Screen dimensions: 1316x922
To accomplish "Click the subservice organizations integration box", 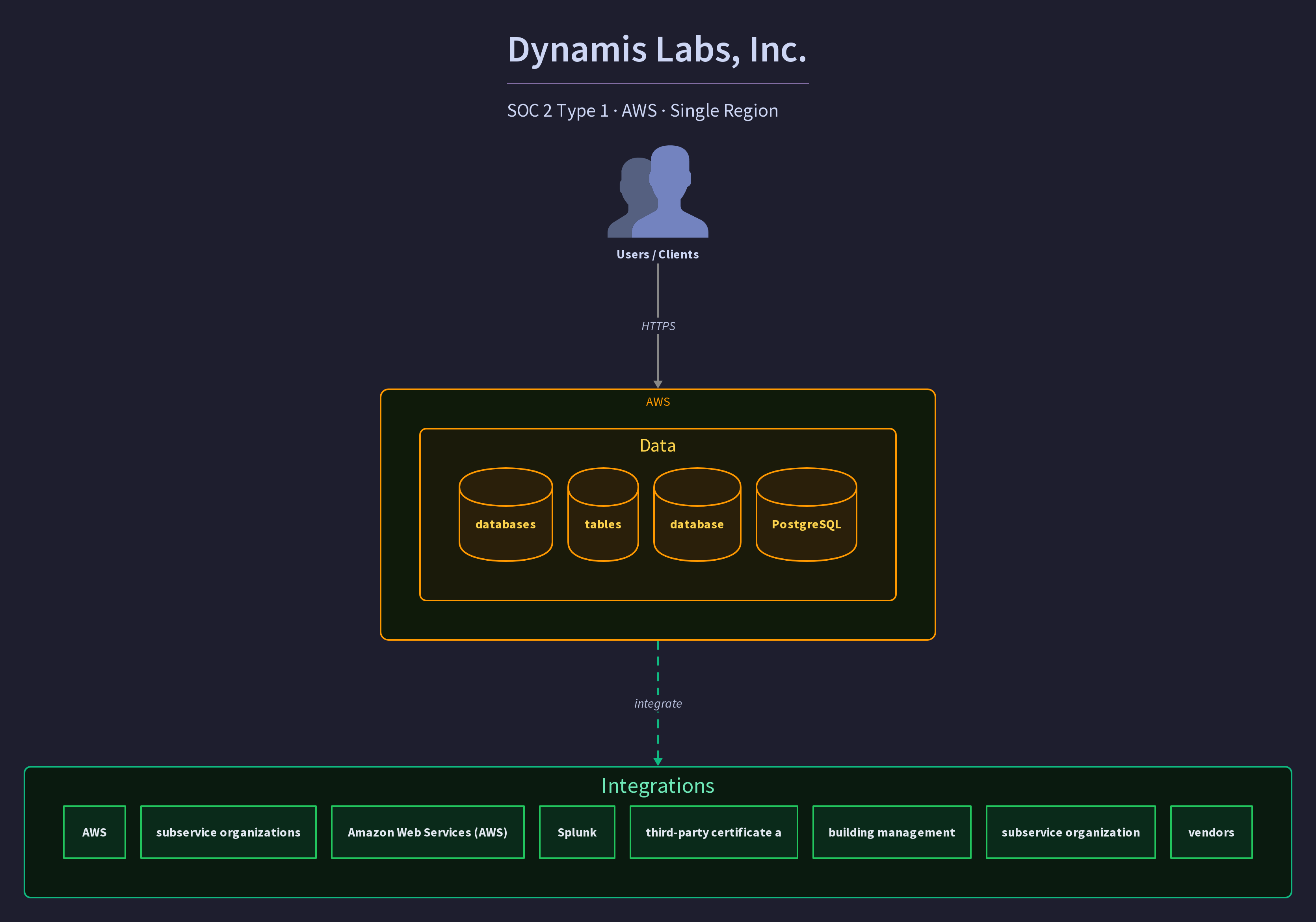I will pyautogui.click(x=228, y=832).
